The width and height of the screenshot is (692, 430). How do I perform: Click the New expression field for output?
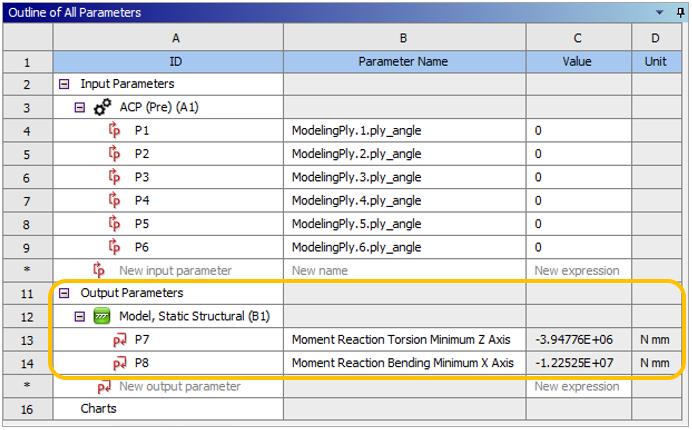(578, 386)
